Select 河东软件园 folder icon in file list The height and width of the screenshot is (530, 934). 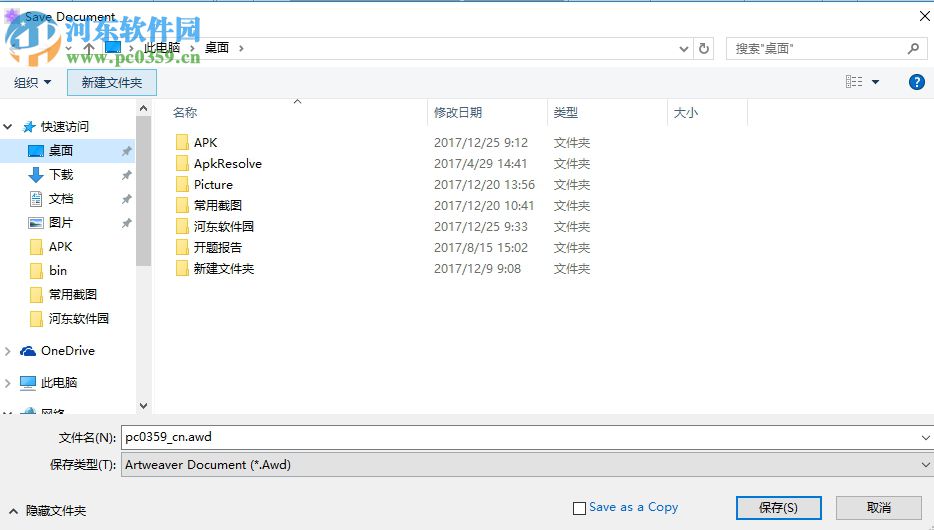[182, 226]
